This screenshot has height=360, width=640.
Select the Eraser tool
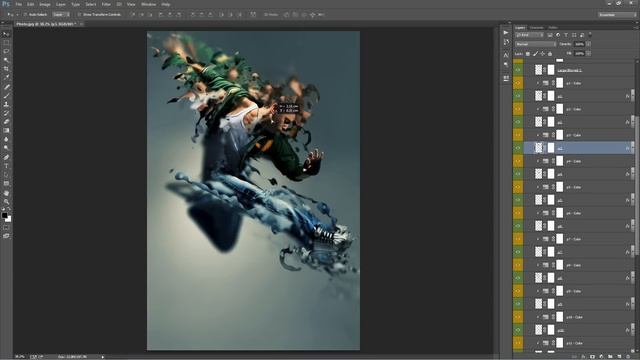tap(6, 122)
